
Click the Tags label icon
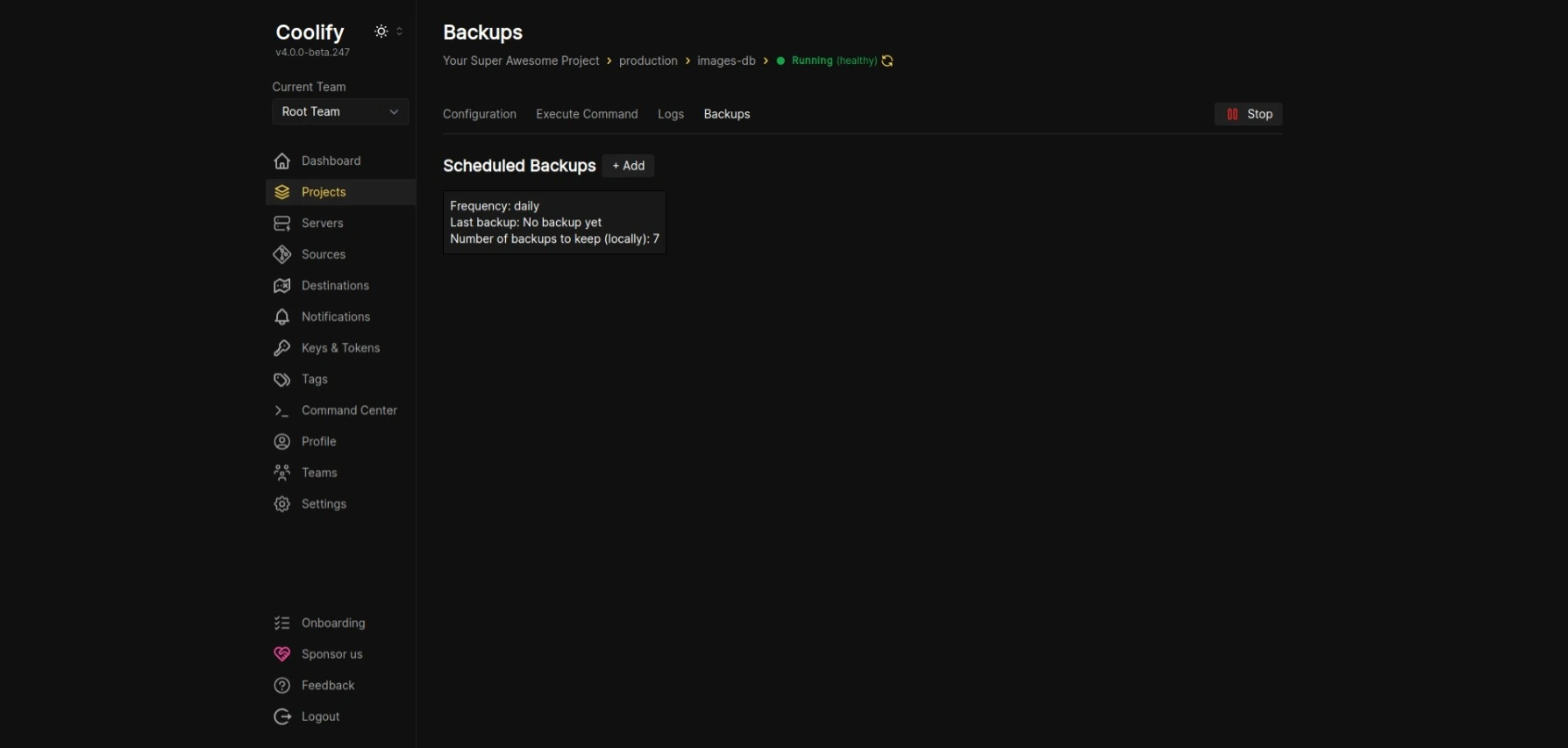(x=282, y=380)
